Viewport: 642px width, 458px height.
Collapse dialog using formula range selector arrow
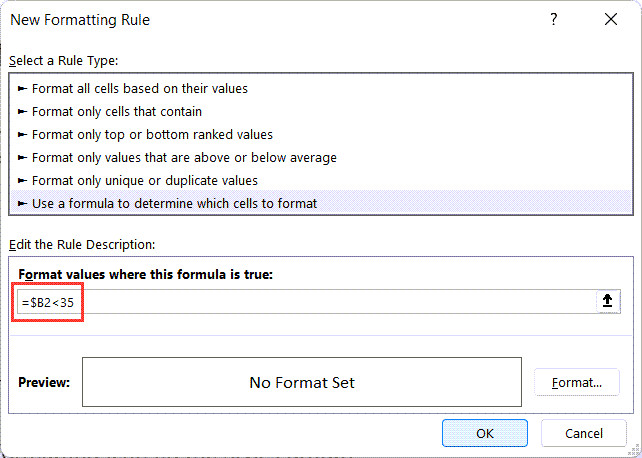608,302
